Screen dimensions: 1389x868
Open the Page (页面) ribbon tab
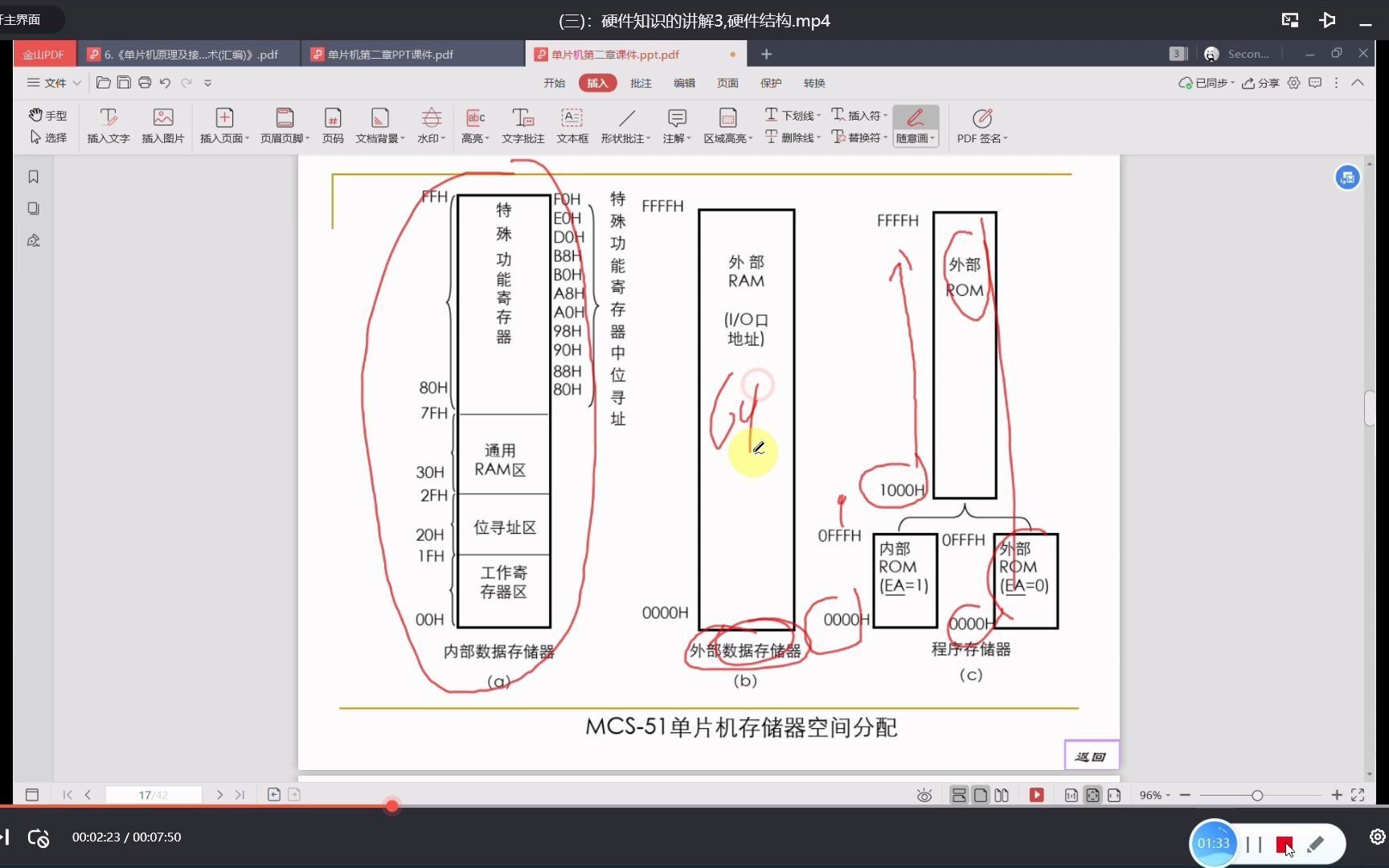(x=727, y=83)
